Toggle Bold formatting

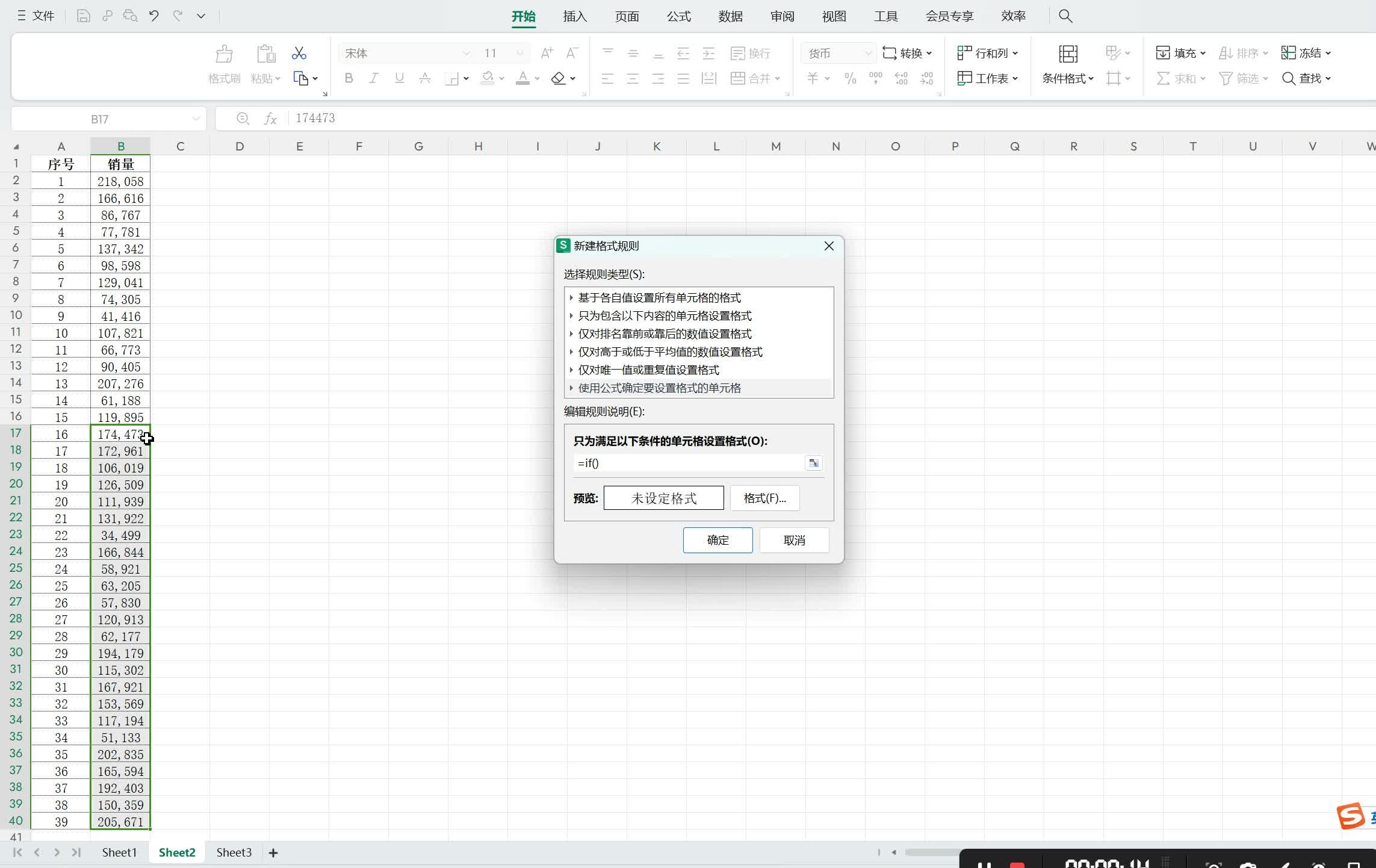pyautogui.click(x=349, y=78)
